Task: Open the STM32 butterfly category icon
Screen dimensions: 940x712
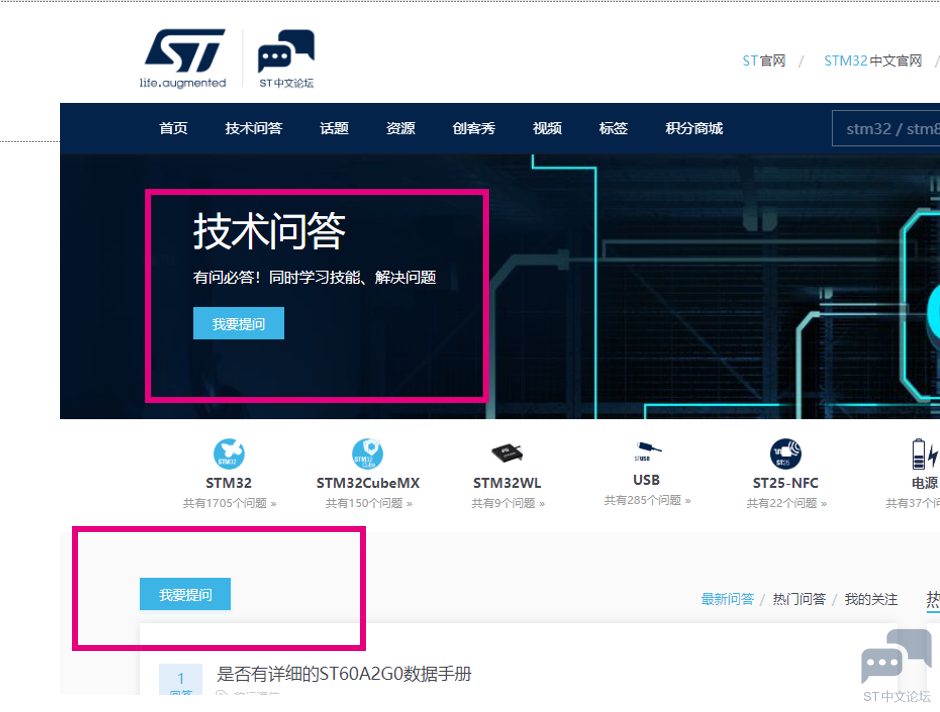Action: coord(229,454)
